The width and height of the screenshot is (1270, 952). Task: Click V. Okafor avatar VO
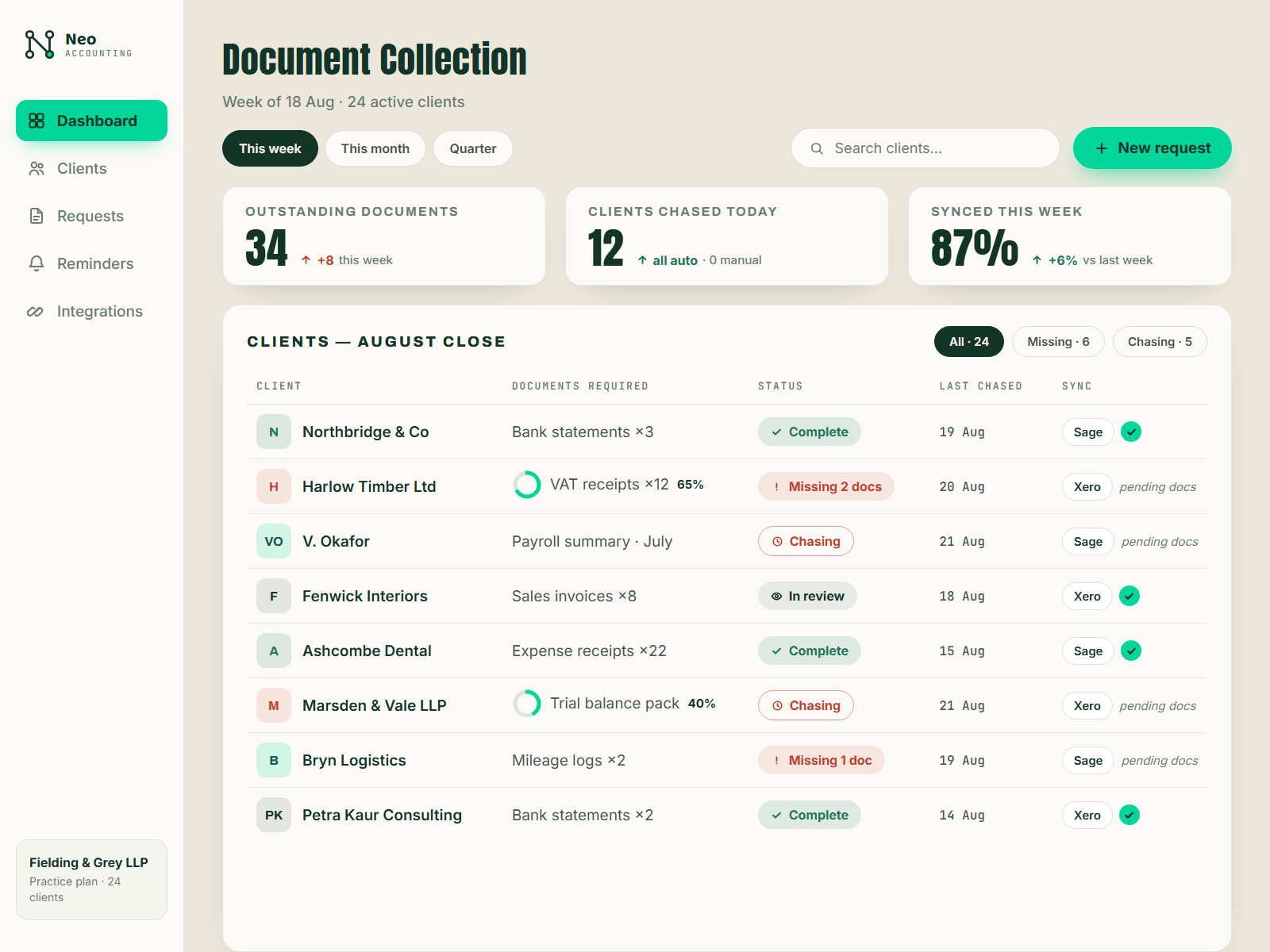(274, 541)
